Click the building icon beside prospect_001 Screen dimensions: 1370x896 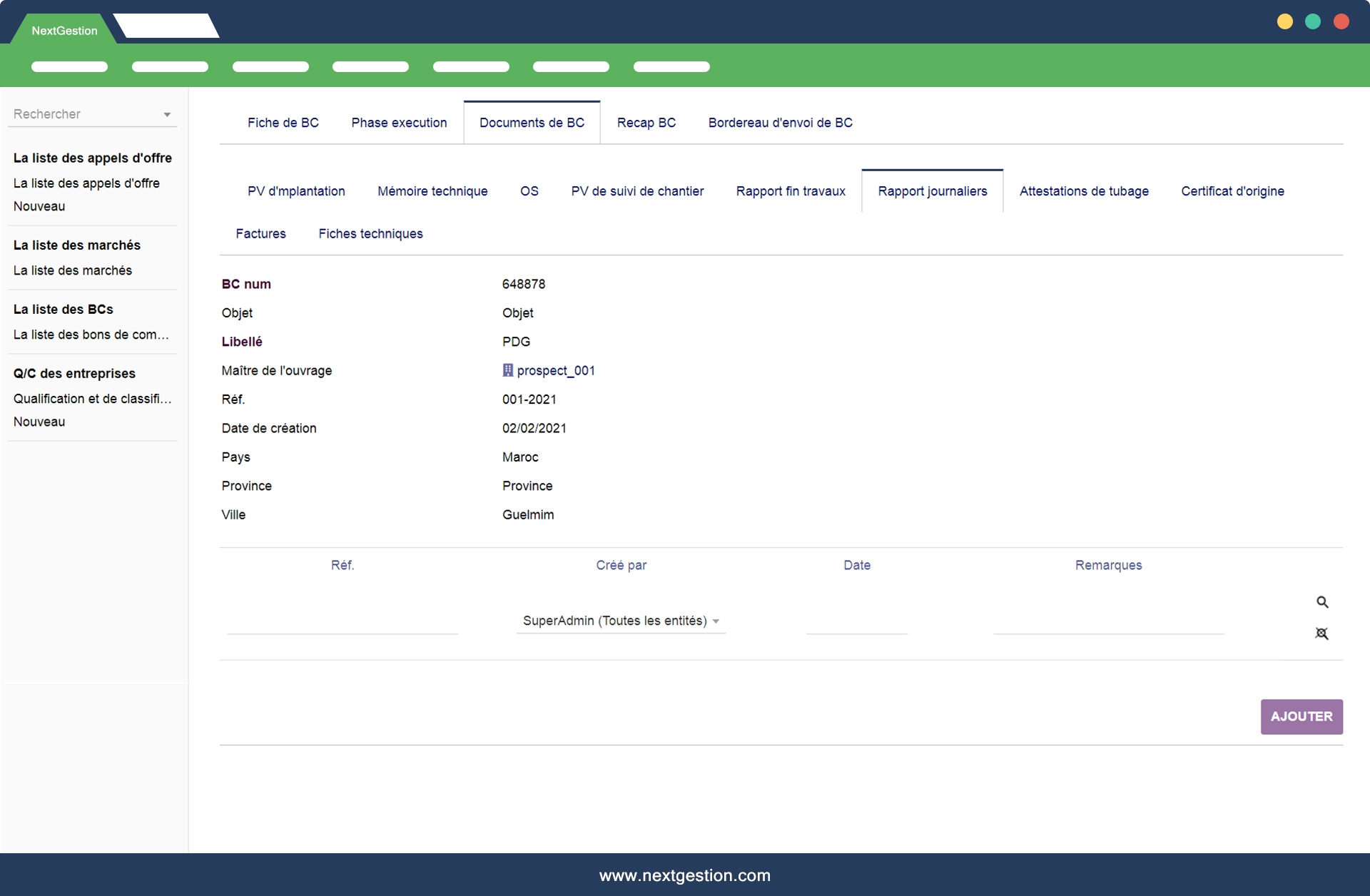[507, 370]
